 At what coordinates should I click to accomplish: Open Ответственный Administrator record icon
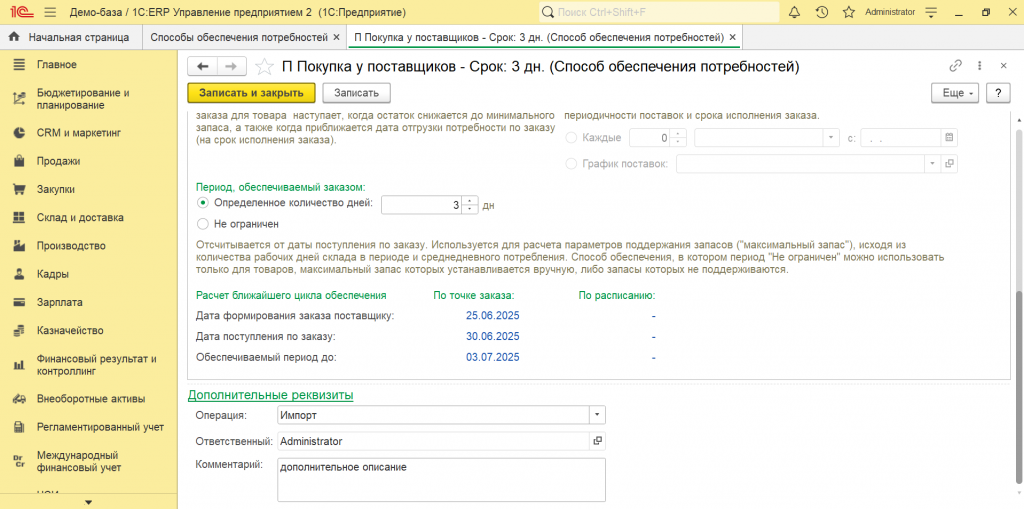coord(597,441)
